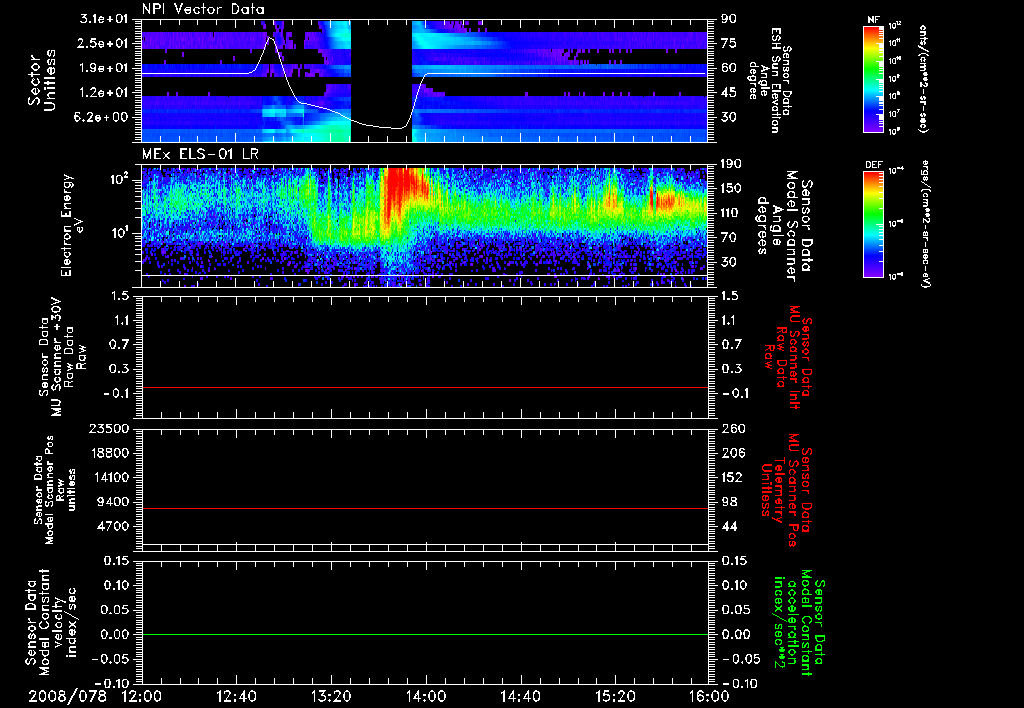The height and width of the screenshot is (708, 1024).
Task: Click the '1.2e+01' sector tick value
Action: tap(104, 93)
